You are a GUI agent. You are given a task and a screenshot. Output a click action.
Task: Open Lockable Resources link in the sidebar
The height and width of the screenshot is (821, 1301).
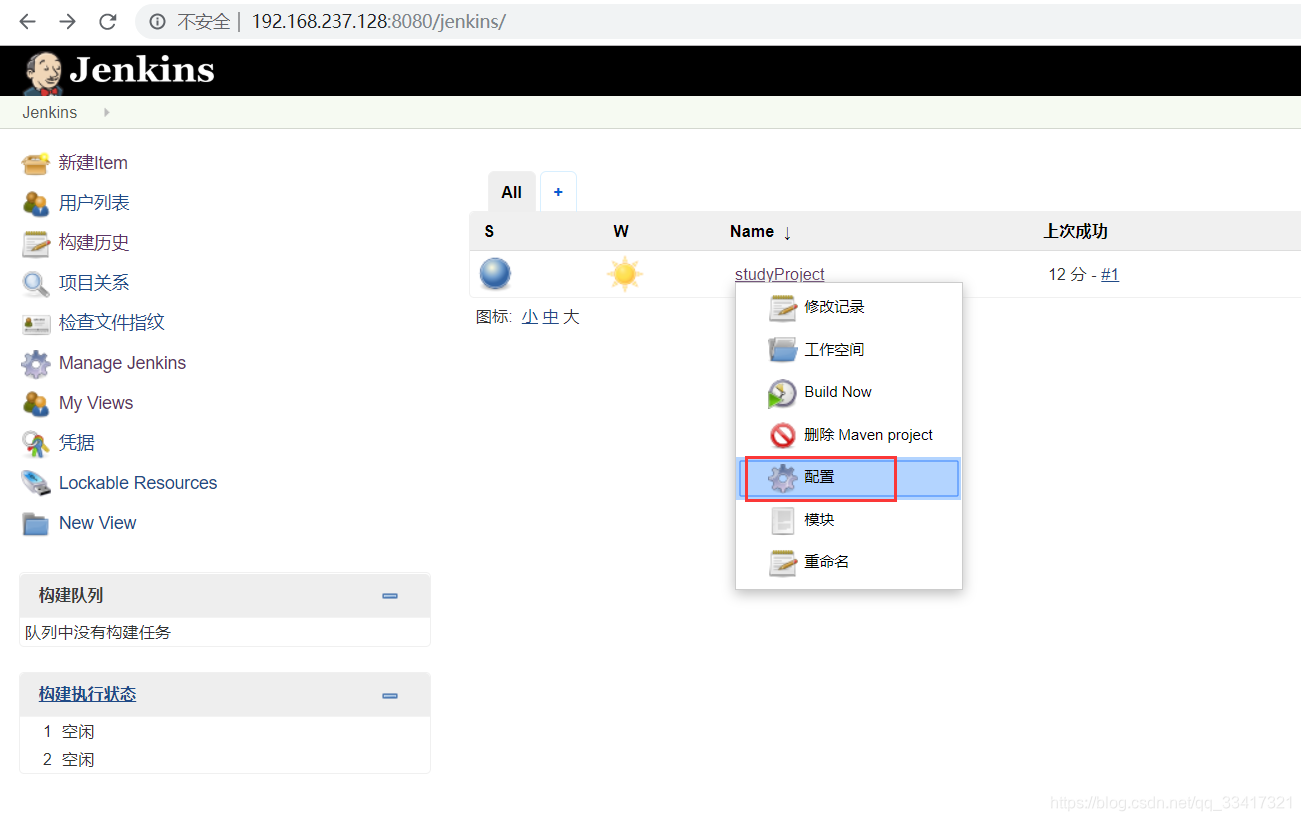coord(138,483)
